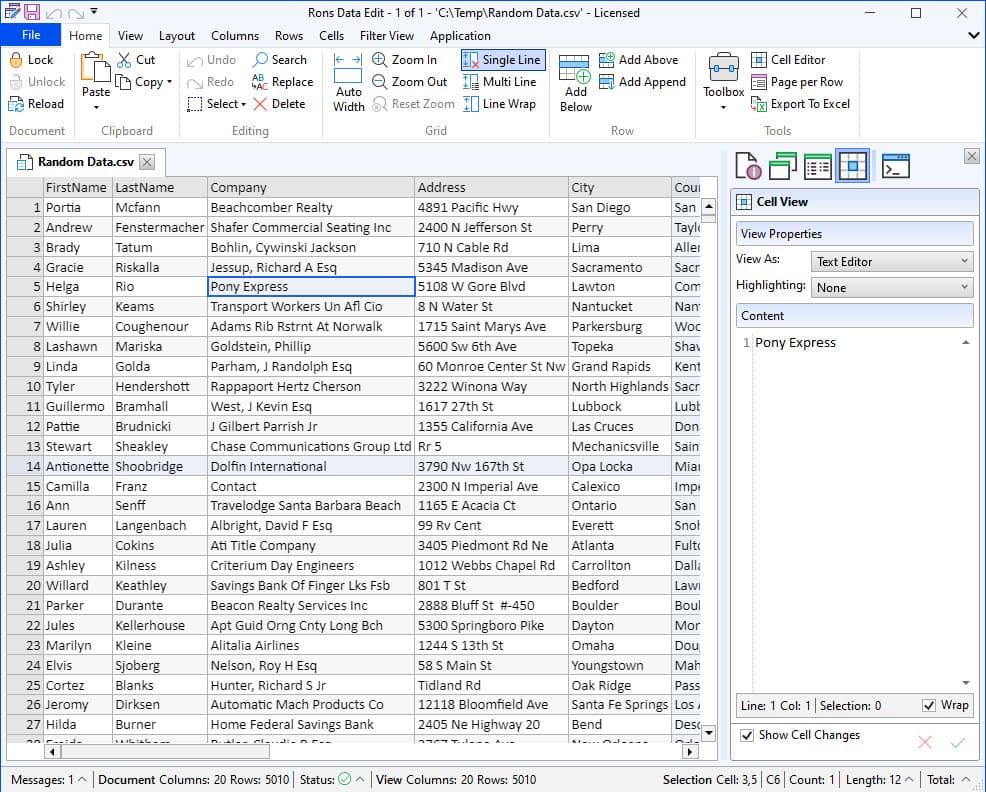Click the Auto Width icon
Screen dimensions: 986x792
pyautogui.click(x=348, y=82)
